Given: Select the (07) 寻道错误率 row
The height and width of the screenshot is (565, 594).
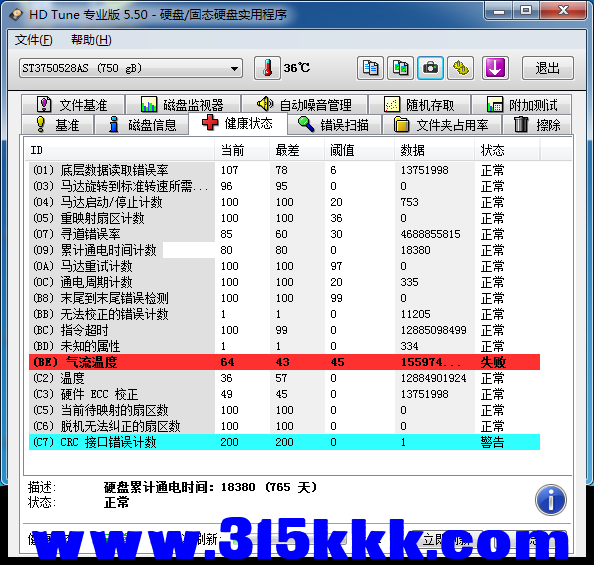Looking at the screenshot, I should click(284, 234).
